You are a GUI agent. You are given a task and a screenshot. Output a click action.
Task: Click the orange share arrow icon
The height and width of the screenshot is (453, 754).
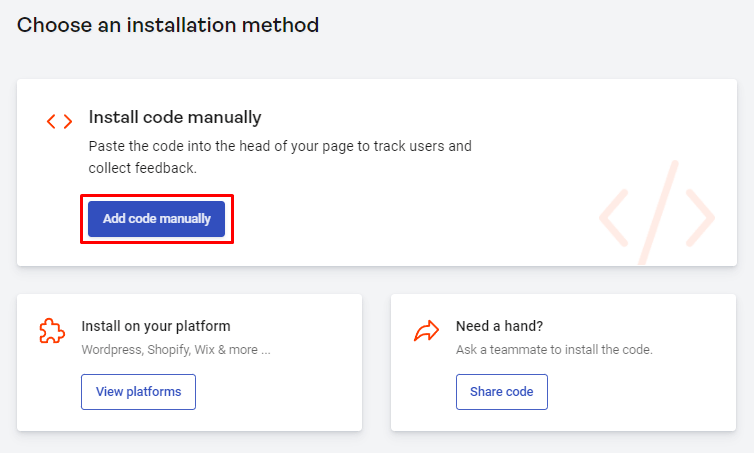[x=427, y=331]
